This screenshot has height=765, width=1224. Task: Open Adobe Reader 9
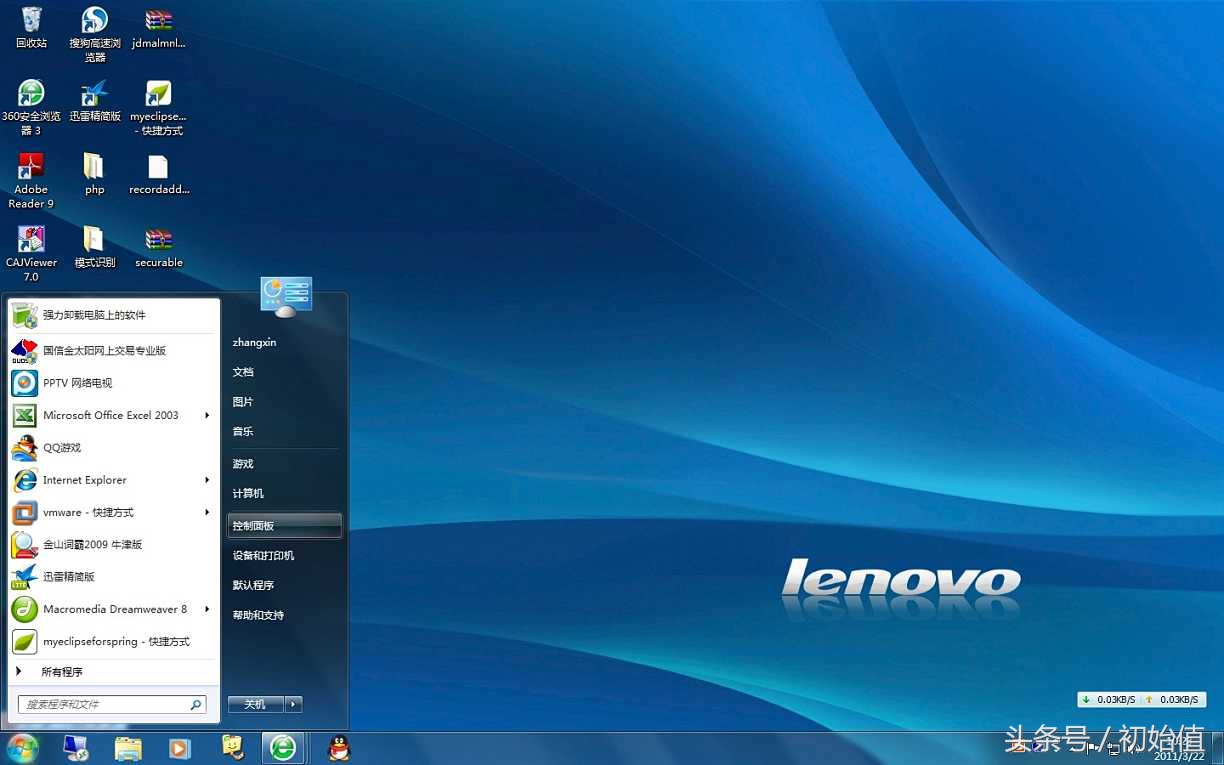(x=31, y=166)
